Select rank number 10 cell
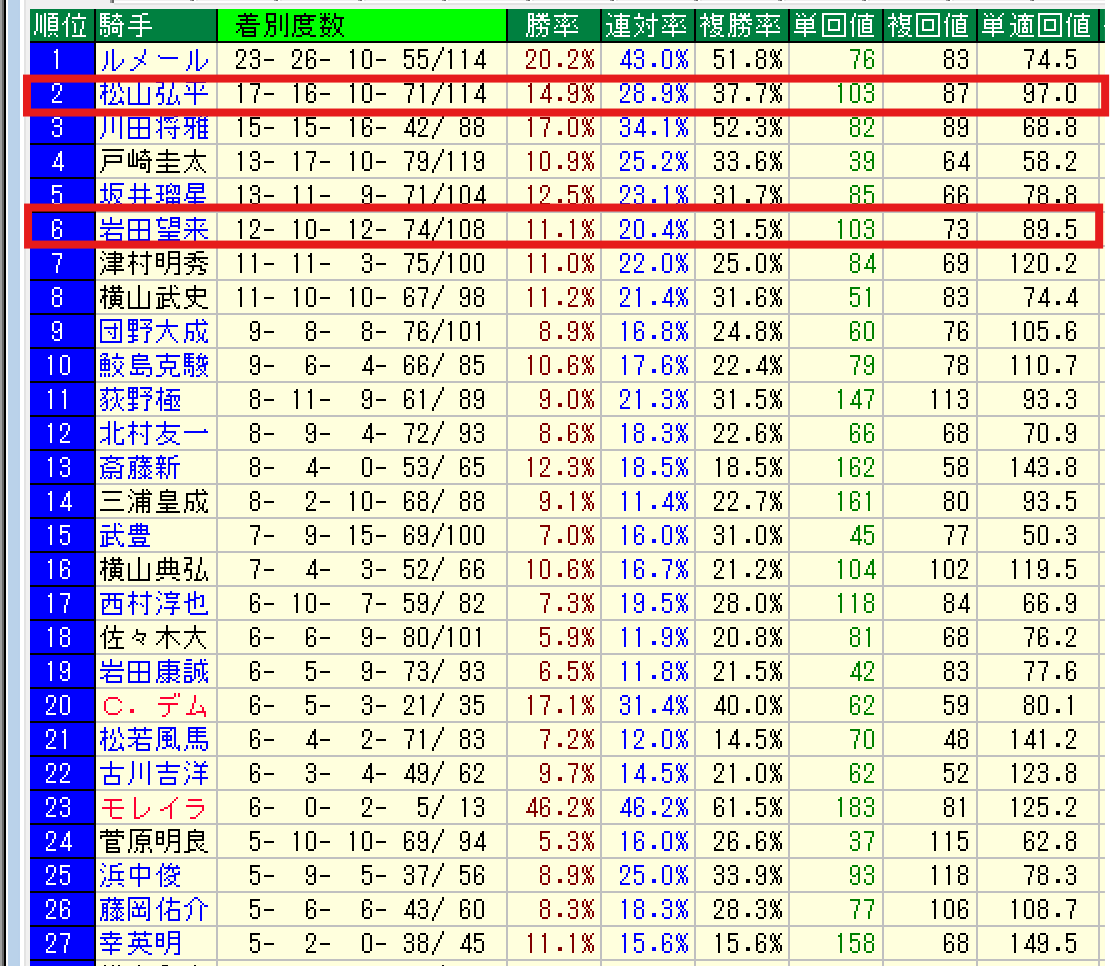1110x966 pixels. pos(60,366)
